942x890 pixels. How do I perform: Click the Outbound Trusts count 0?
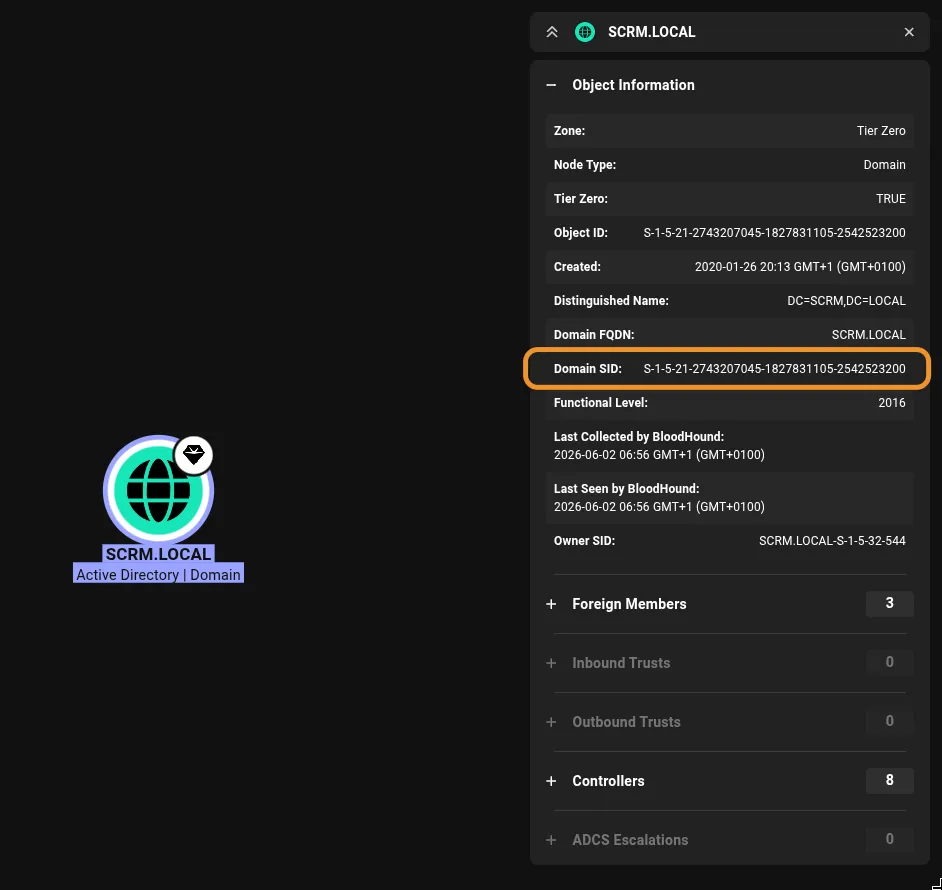click(889, 721)
